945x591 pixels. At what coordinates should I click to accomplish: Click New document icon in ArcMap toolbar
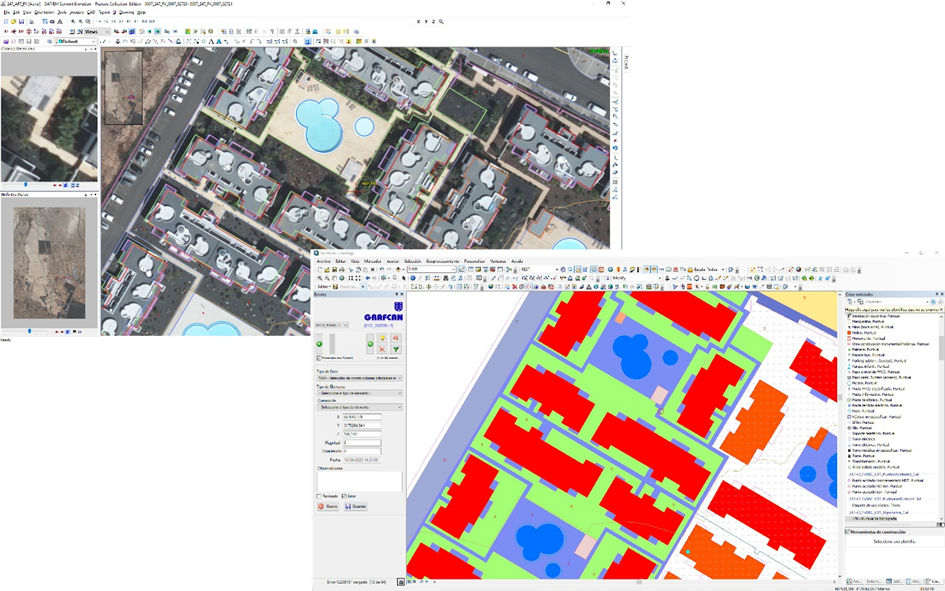click(320, 269)
